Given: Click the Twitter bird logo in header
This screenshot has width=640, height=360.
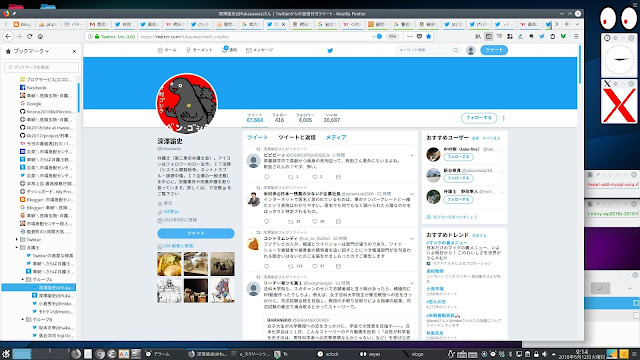Looking at the screenshot, I should point(330,50).
